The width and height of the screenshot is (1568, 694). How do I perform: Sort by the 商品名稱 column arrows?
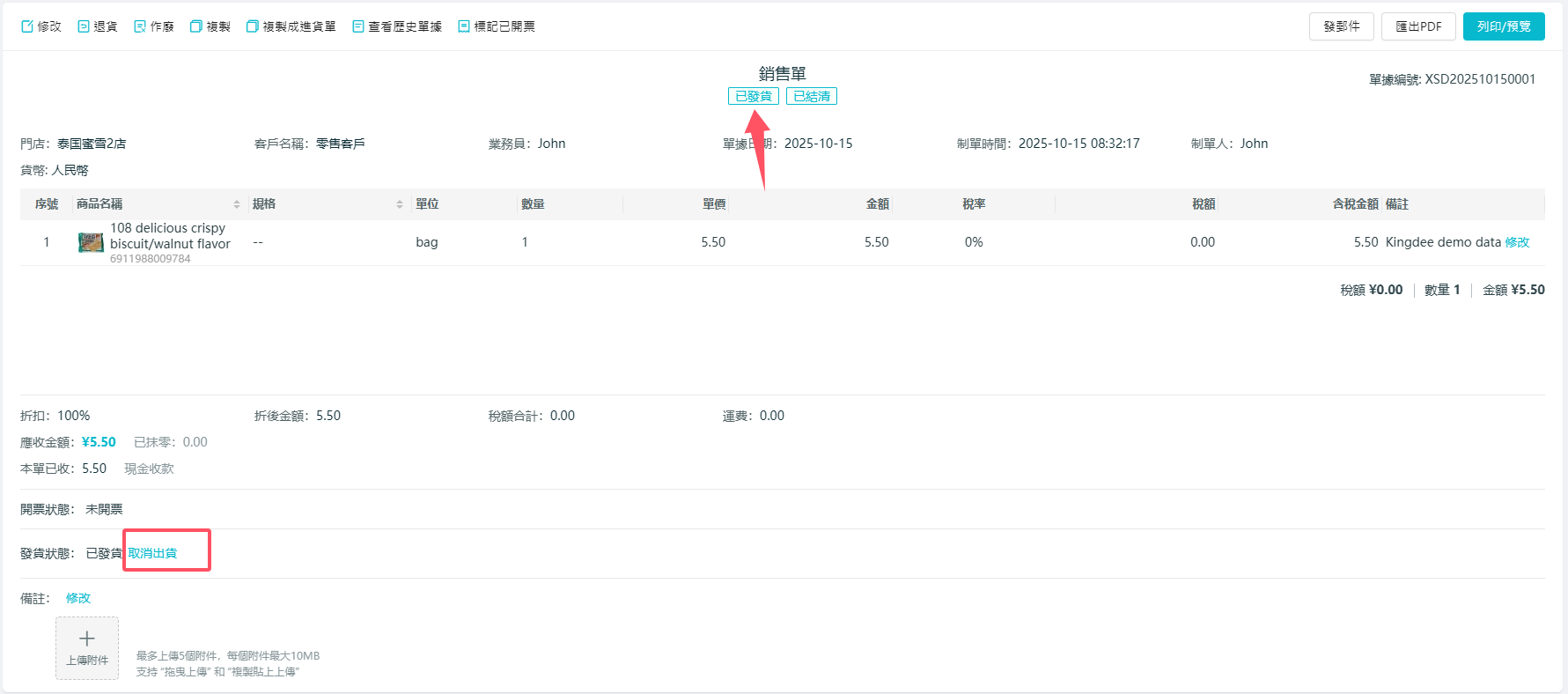tap(237, 204)
